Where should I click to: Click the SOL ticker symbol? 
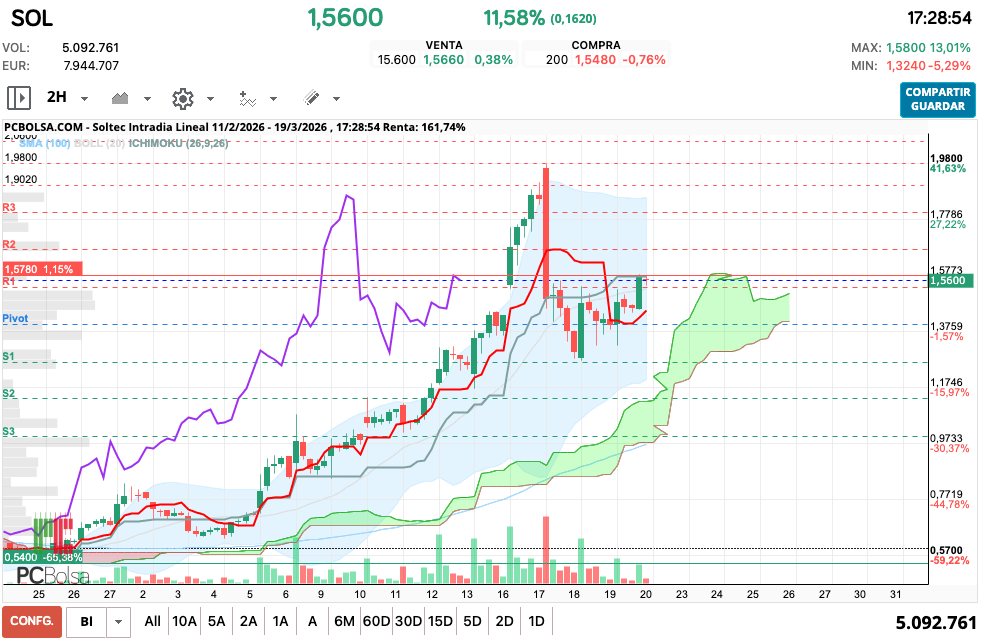32,18
